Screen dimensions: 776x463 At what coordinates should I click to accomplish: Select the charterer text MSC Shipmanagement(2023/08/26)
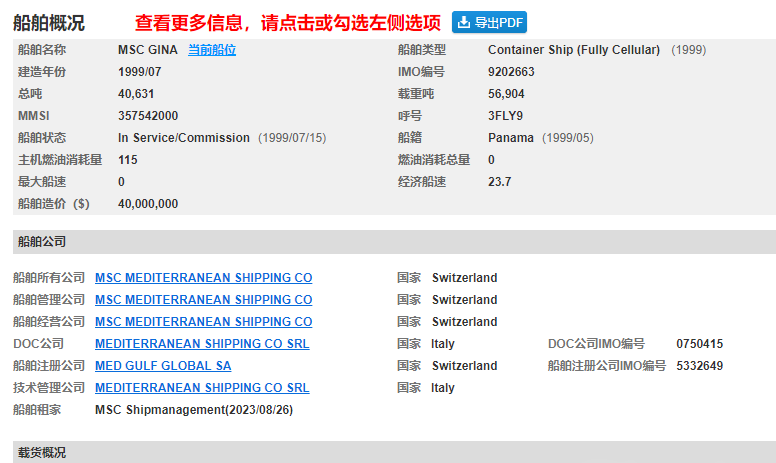pyautogui.click(x=194, y=410)
